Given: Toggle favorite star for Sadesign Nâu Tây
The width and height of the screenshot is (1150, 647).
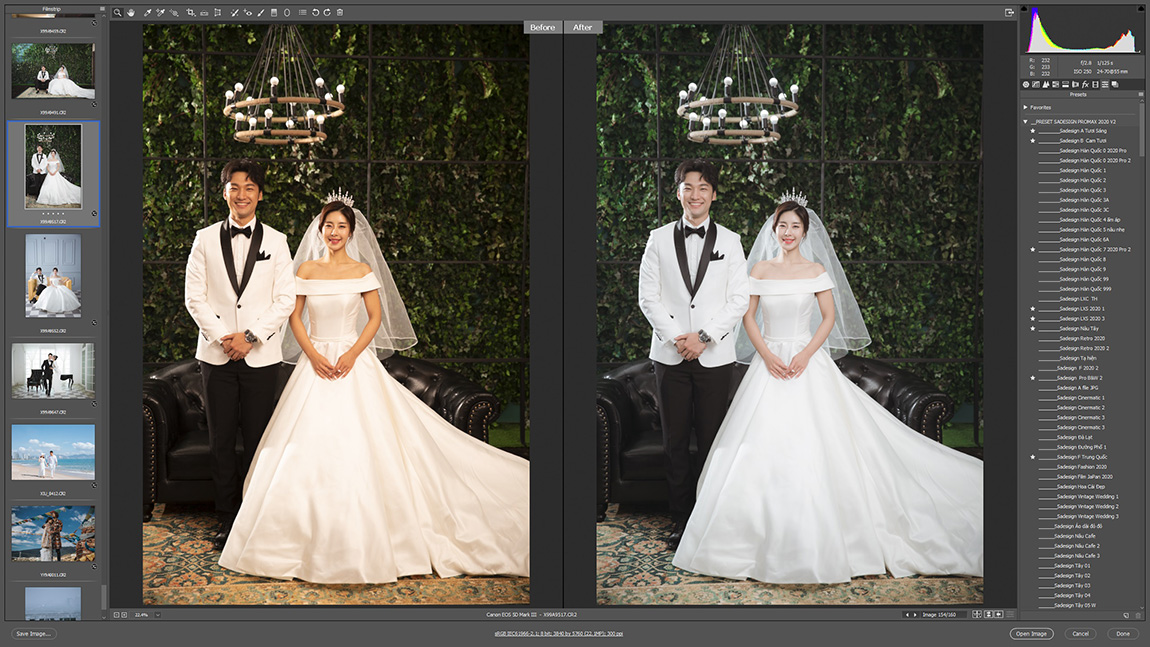Looking at the screenshot, I should click(x=1033, y=329).
